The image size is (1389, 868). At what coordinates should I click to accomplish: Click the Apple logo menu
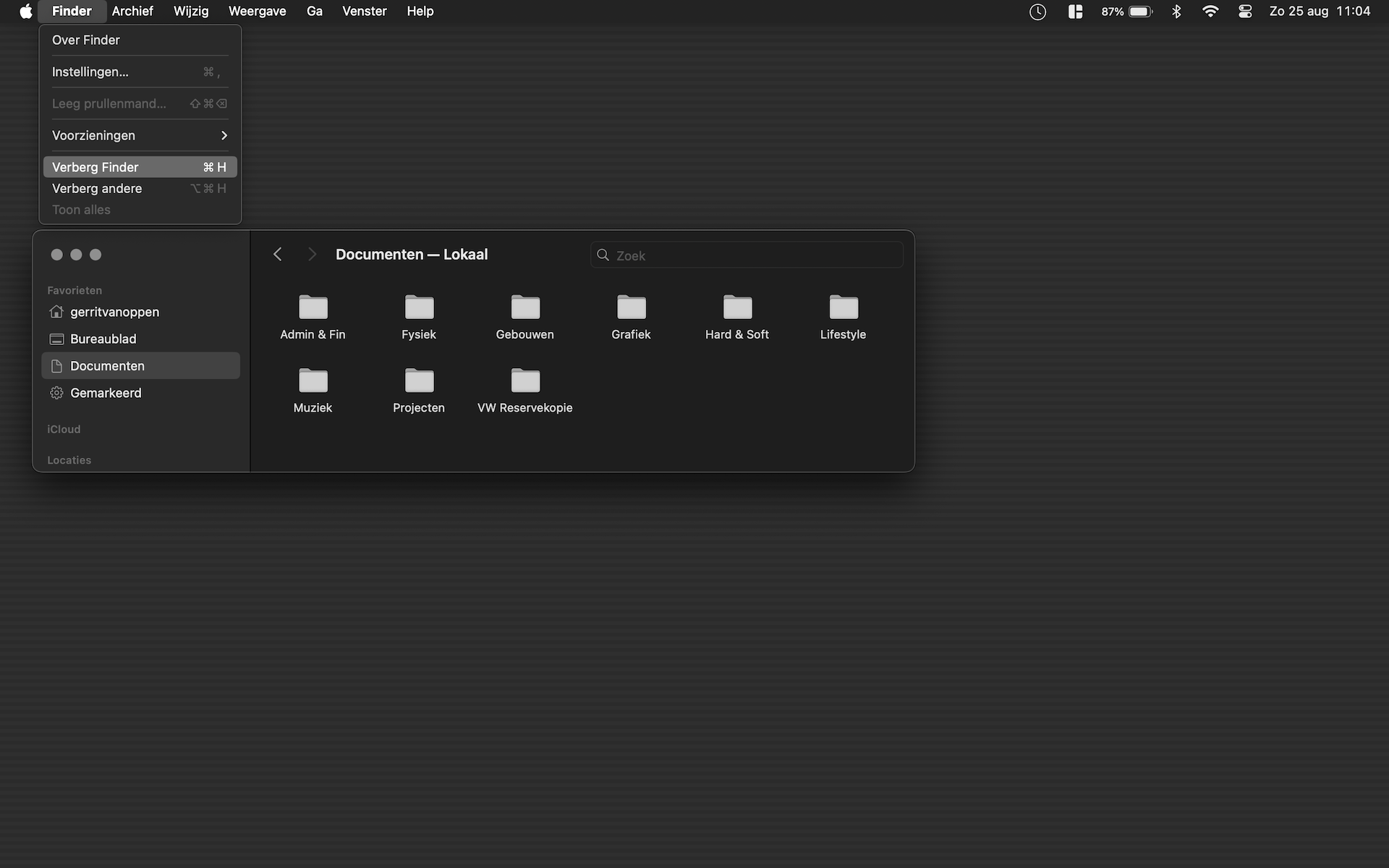pyautogui.click(x=26, y=11)
